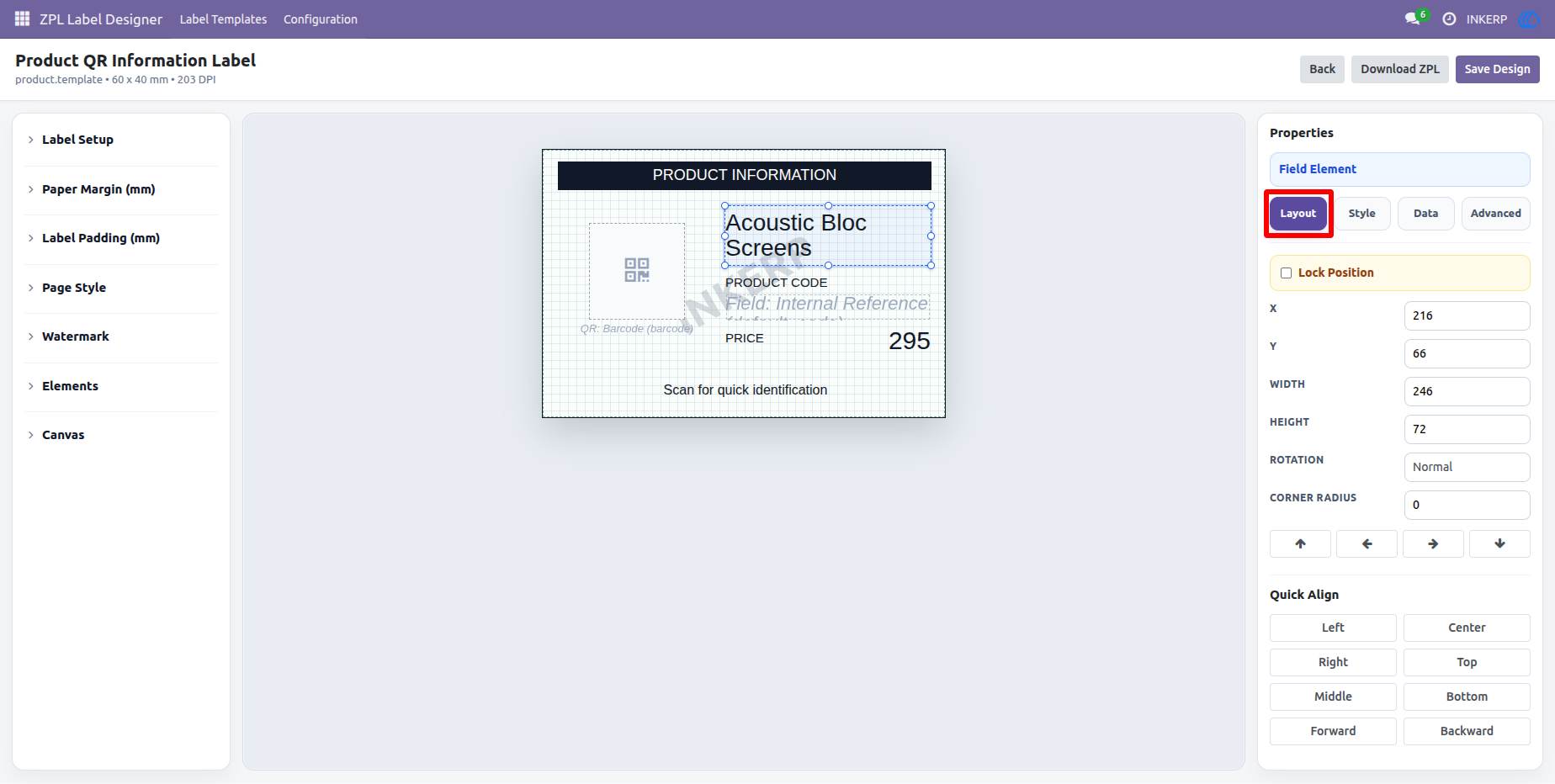This screenshot has height=784, width=1555.
Task: Expand the Label Setup section
Action: [121, 140]
